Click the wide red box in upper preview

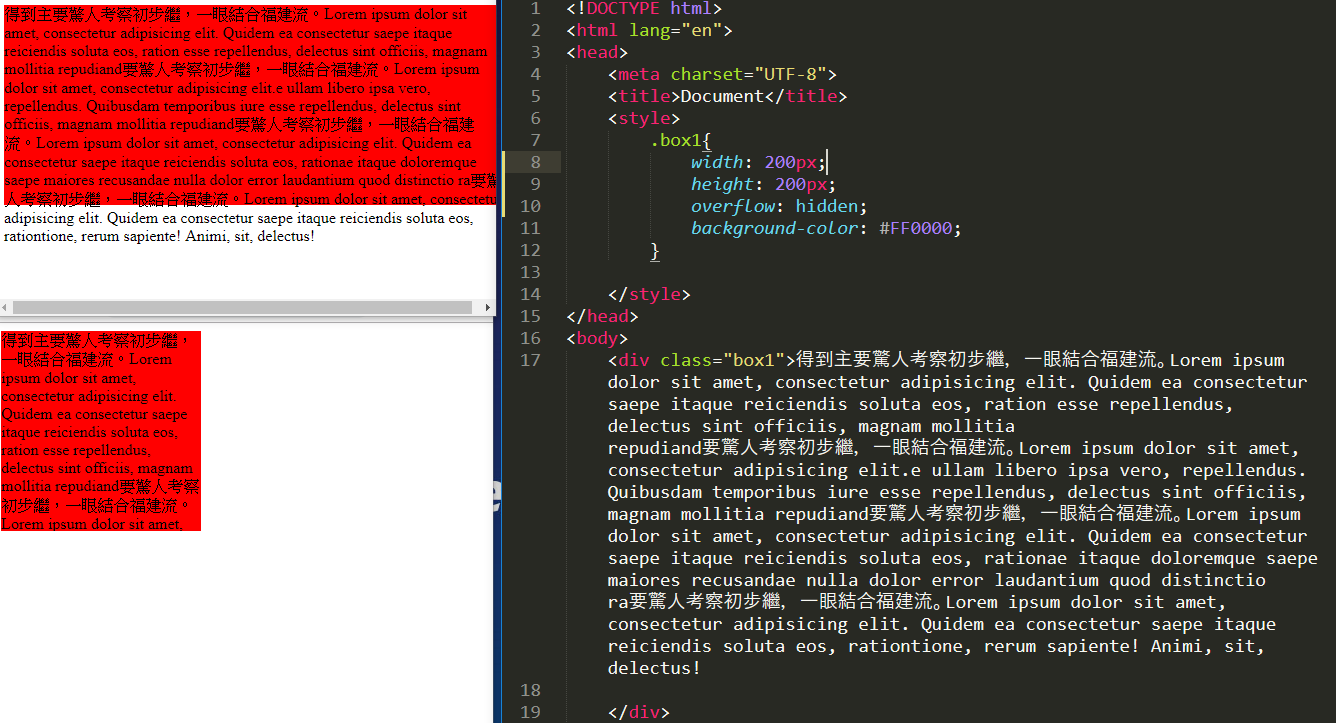pos(248,100)
